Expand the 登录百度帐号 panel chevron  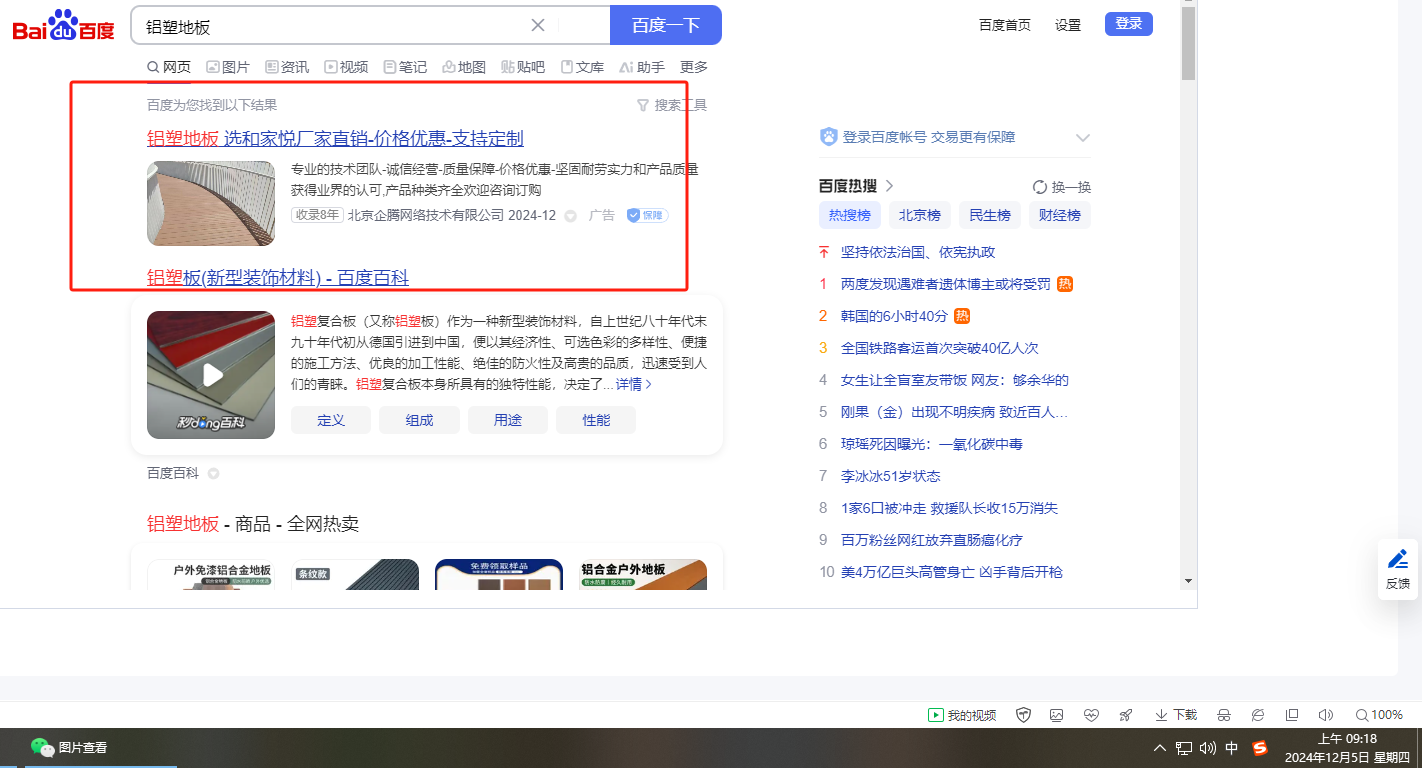(1082, 138)
